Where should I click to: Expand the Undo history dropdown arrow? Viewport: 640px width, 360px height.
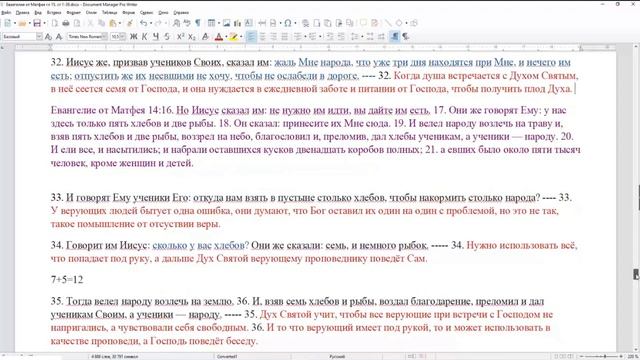point(151,23)
